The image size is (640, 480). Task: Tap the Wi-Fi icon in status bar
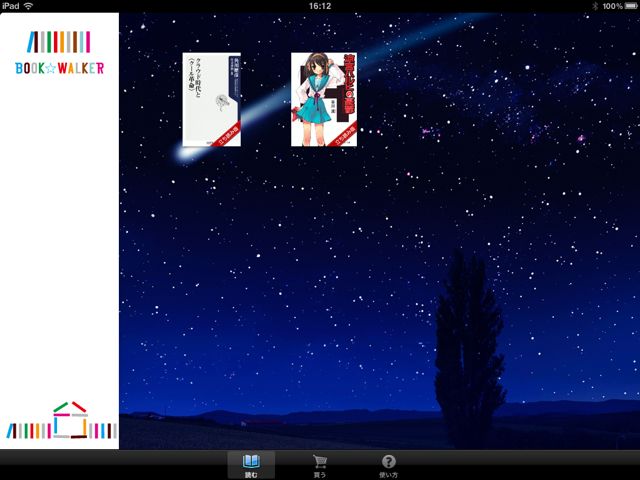point(28,6)
